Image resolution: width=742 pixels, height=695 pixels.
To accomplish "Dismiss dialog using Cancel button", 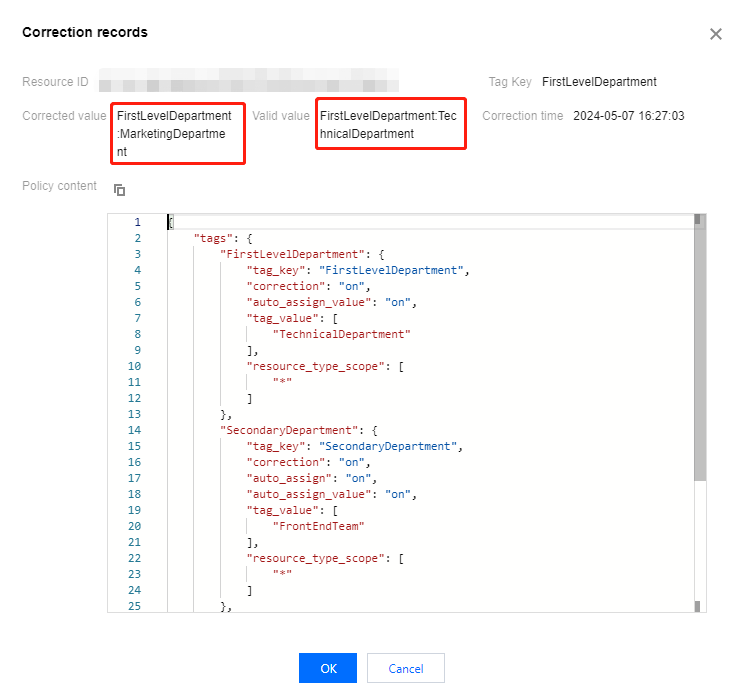I will coord(406,668).
